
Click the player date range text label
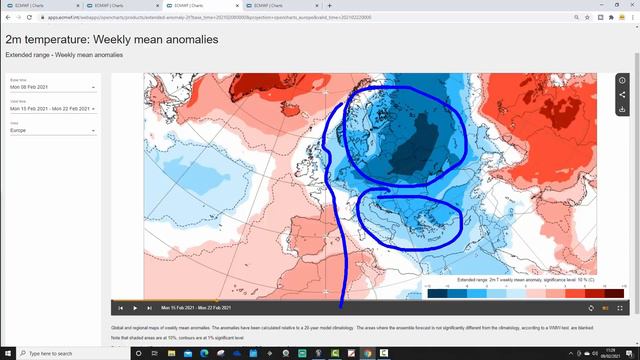point(196,308)
